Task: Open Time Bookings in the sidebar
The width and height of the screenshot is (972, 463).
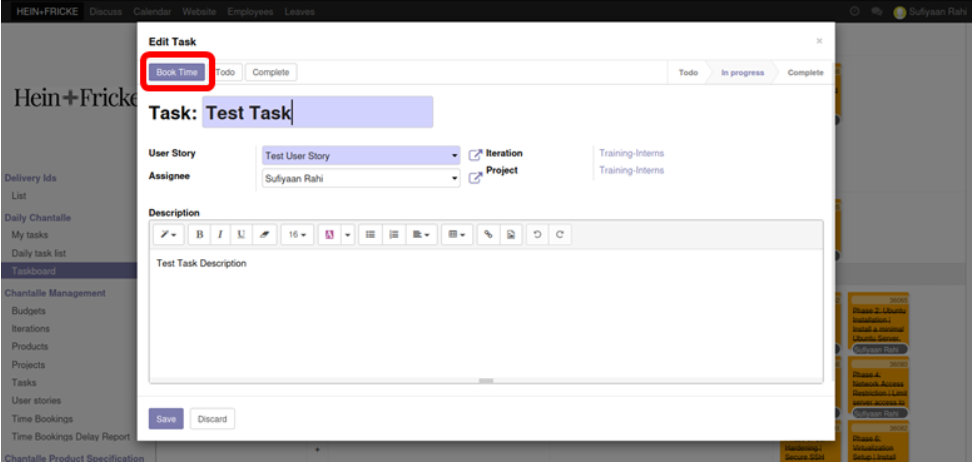Action: pyautogui.click(x=42, y=418)
